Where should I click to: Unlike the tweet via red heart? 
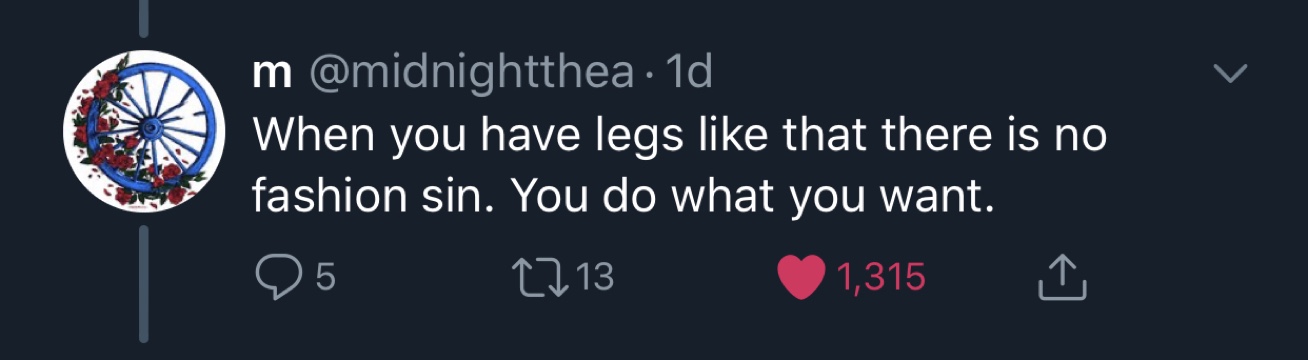click(x=798, y=278)
